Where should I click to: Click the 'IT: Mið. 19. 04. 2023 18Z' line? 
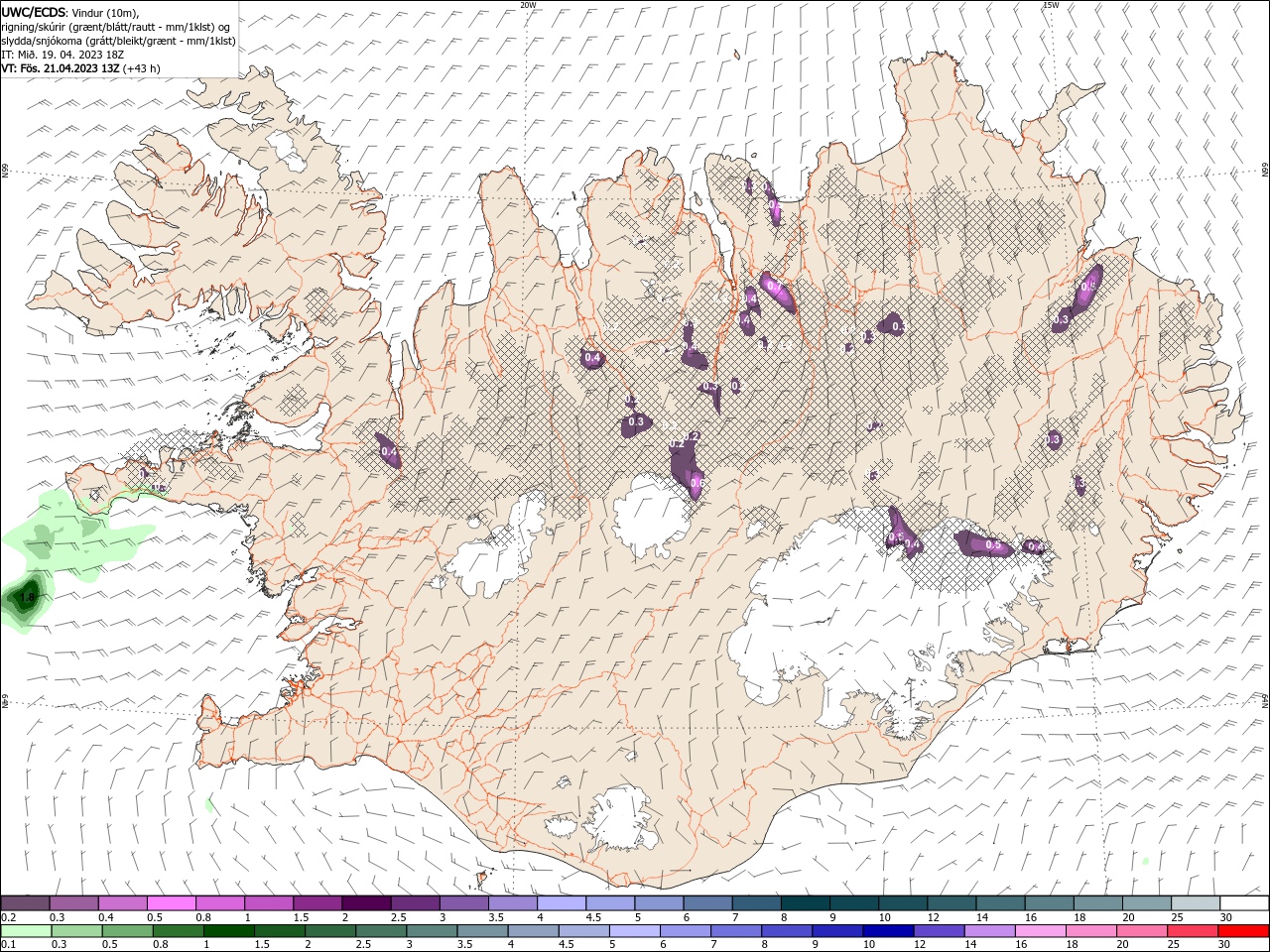pyautogui.click(x=63, y=54)
